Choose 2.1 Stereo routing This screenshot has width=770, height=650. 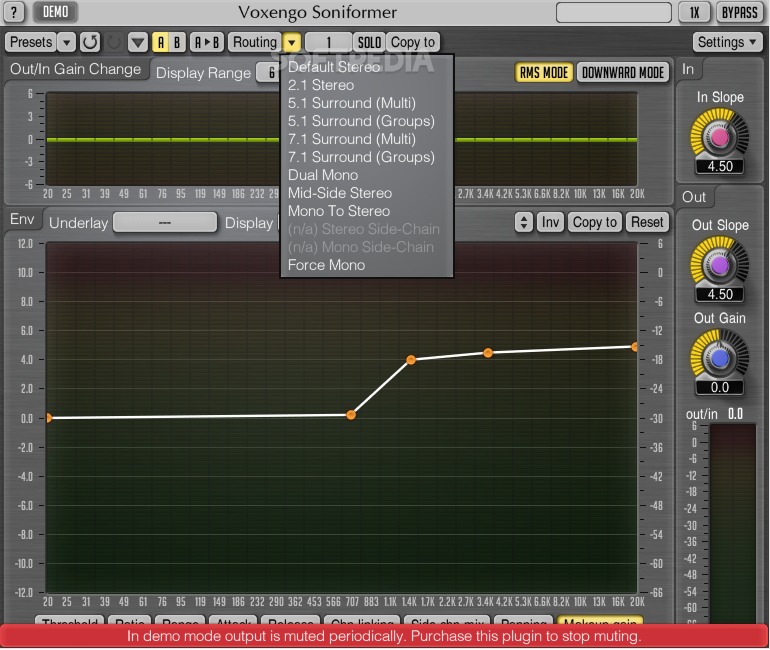[366, 85]
